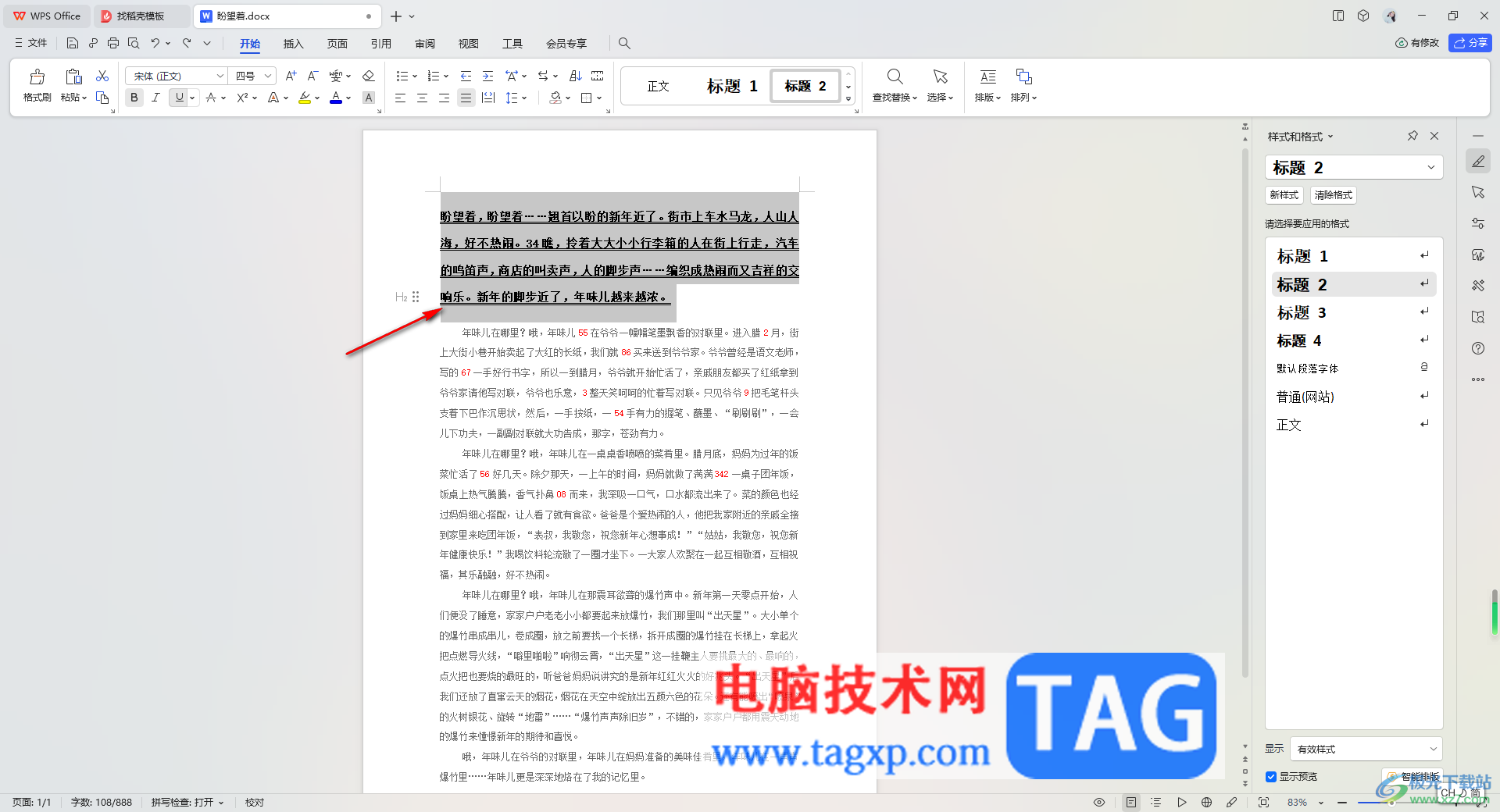Click the Increase Indent icon
This screenshot has width=1500, height=812.
(x=487, y=76)
